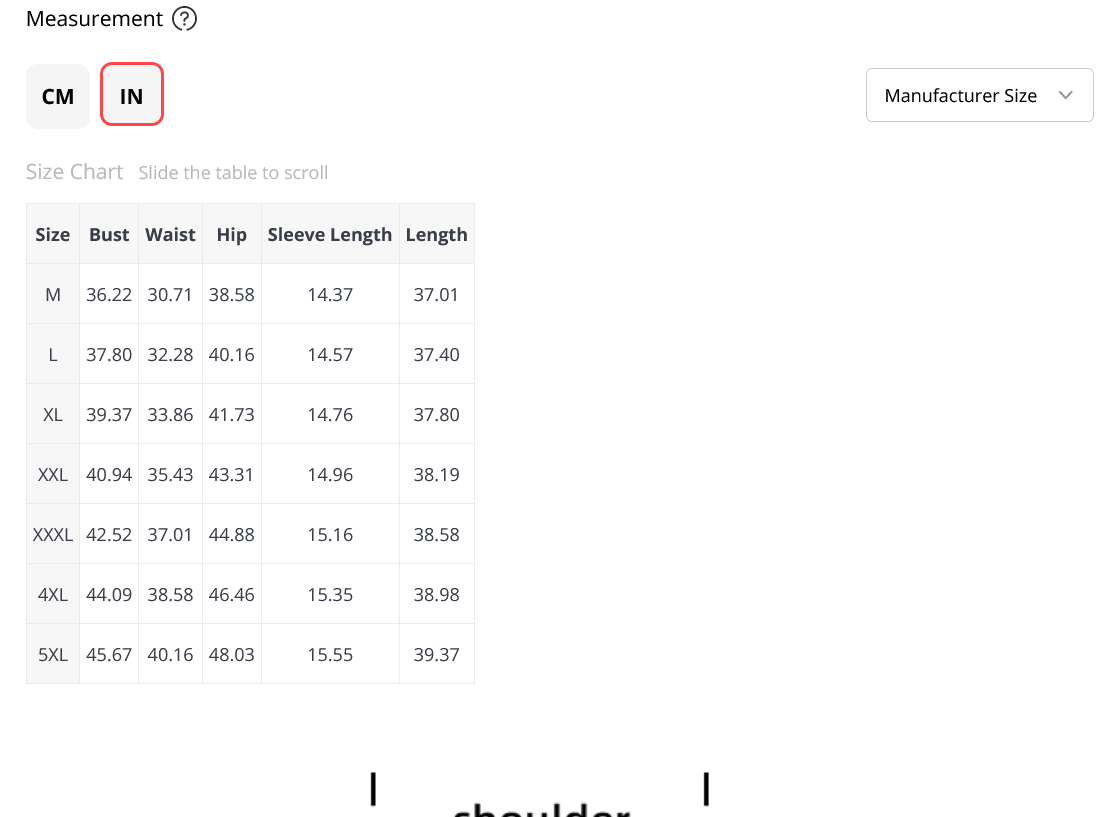Click the XXL length value 38.19
The image size is (1117, 817).
[437, 474]
